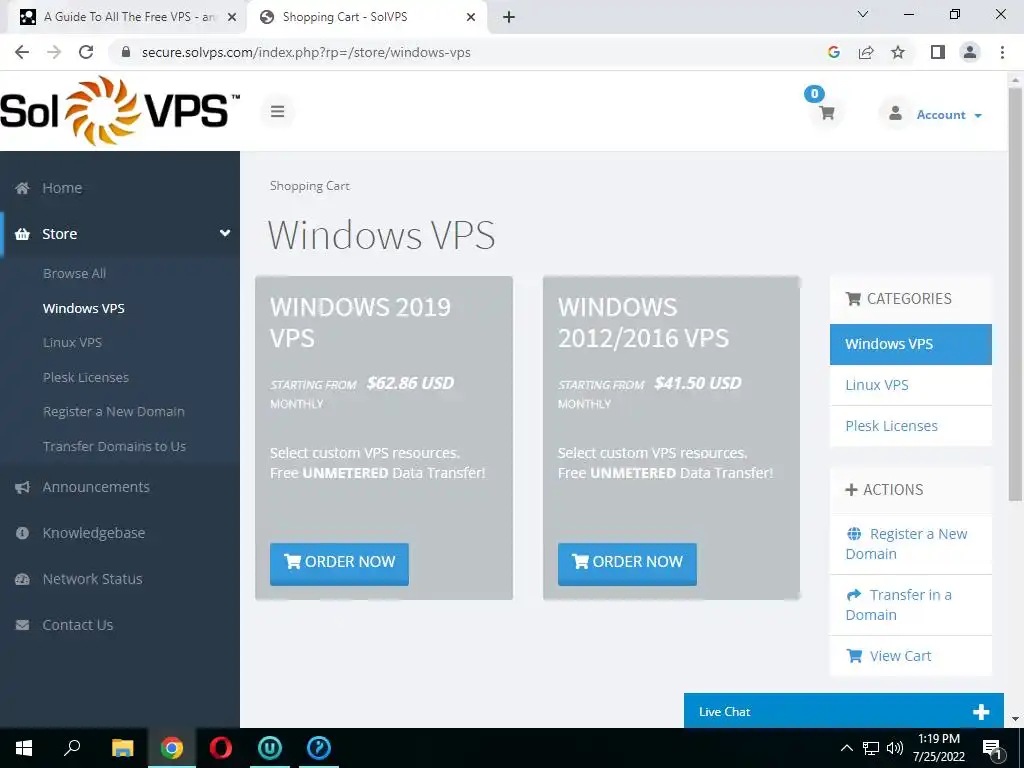Viewport: 1024px width, 768px height.
Task: Open the Chrome three-dot menu
Action: click(1002, 52)
